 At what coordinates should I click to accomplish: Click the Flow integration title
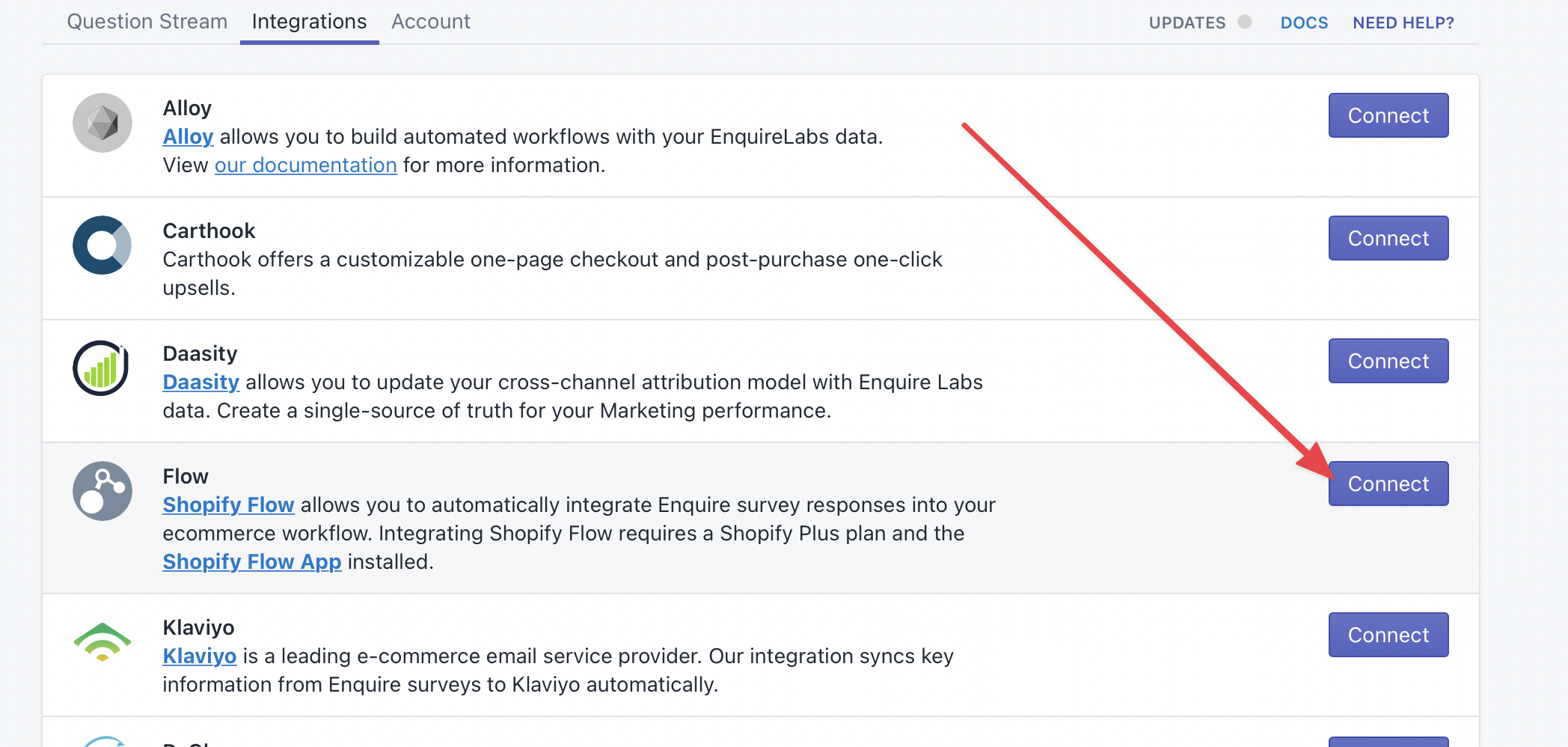click(186, 477)
